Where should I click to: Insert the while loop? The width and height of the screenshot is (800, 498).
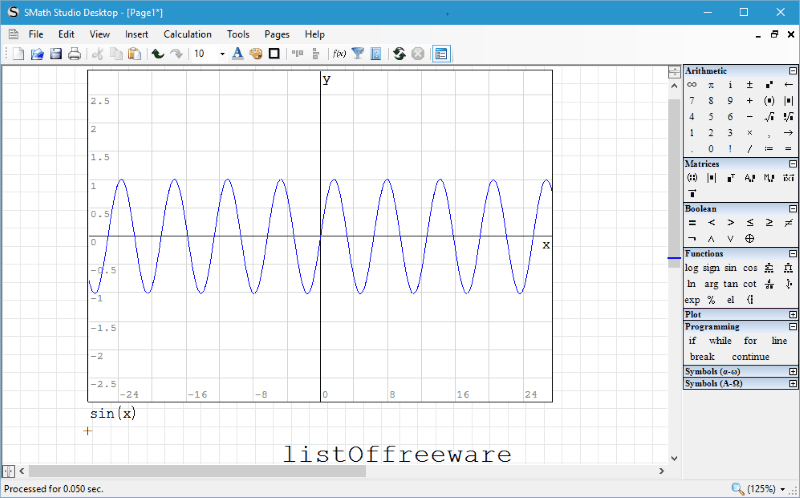[x=720, y=341]
